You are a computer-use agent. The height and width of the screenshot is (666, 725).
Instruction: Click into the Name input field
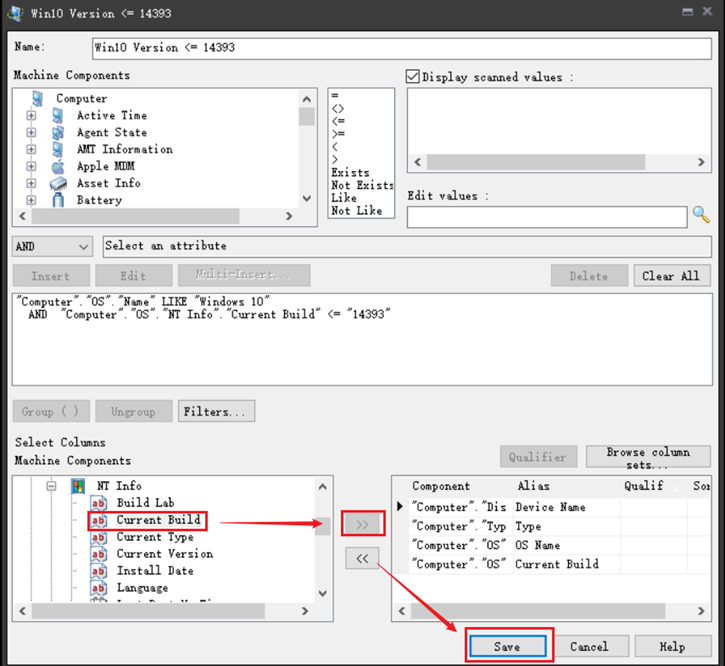click(401, 48)
